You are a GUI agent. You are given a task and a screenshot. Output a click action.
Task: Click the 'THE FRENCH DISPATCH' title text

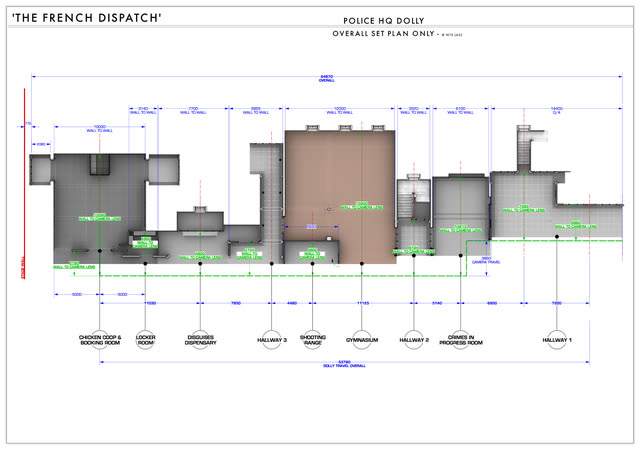click(x=87, y=18)
